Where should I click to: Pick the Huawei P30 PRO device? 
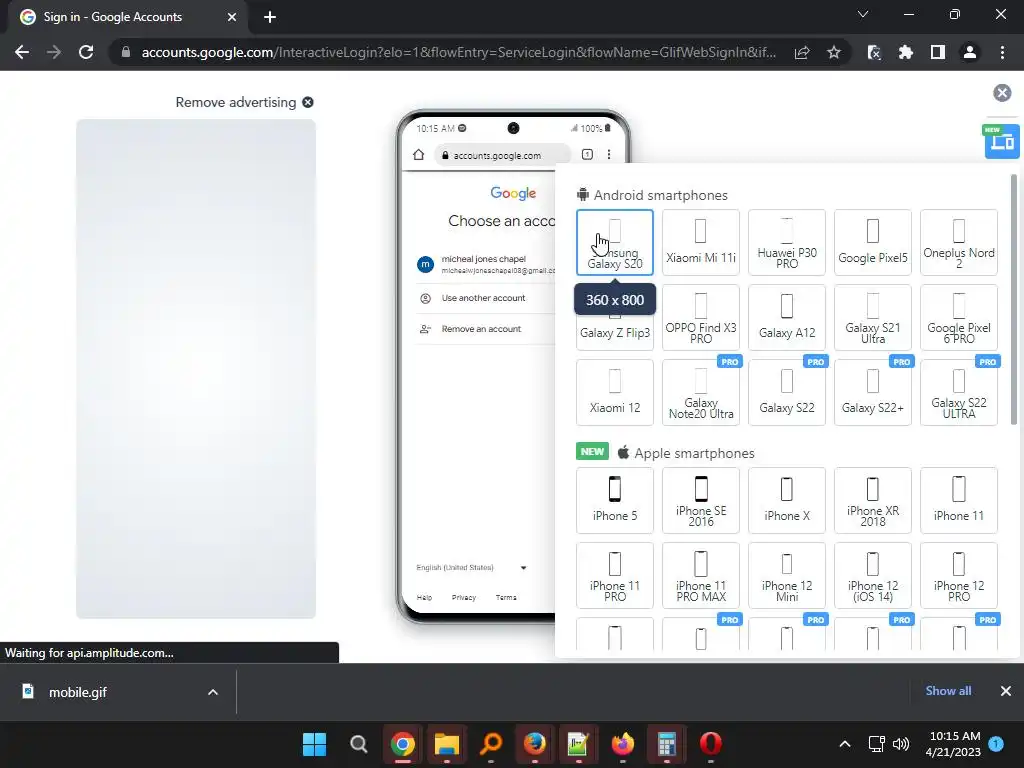[787, 242]
